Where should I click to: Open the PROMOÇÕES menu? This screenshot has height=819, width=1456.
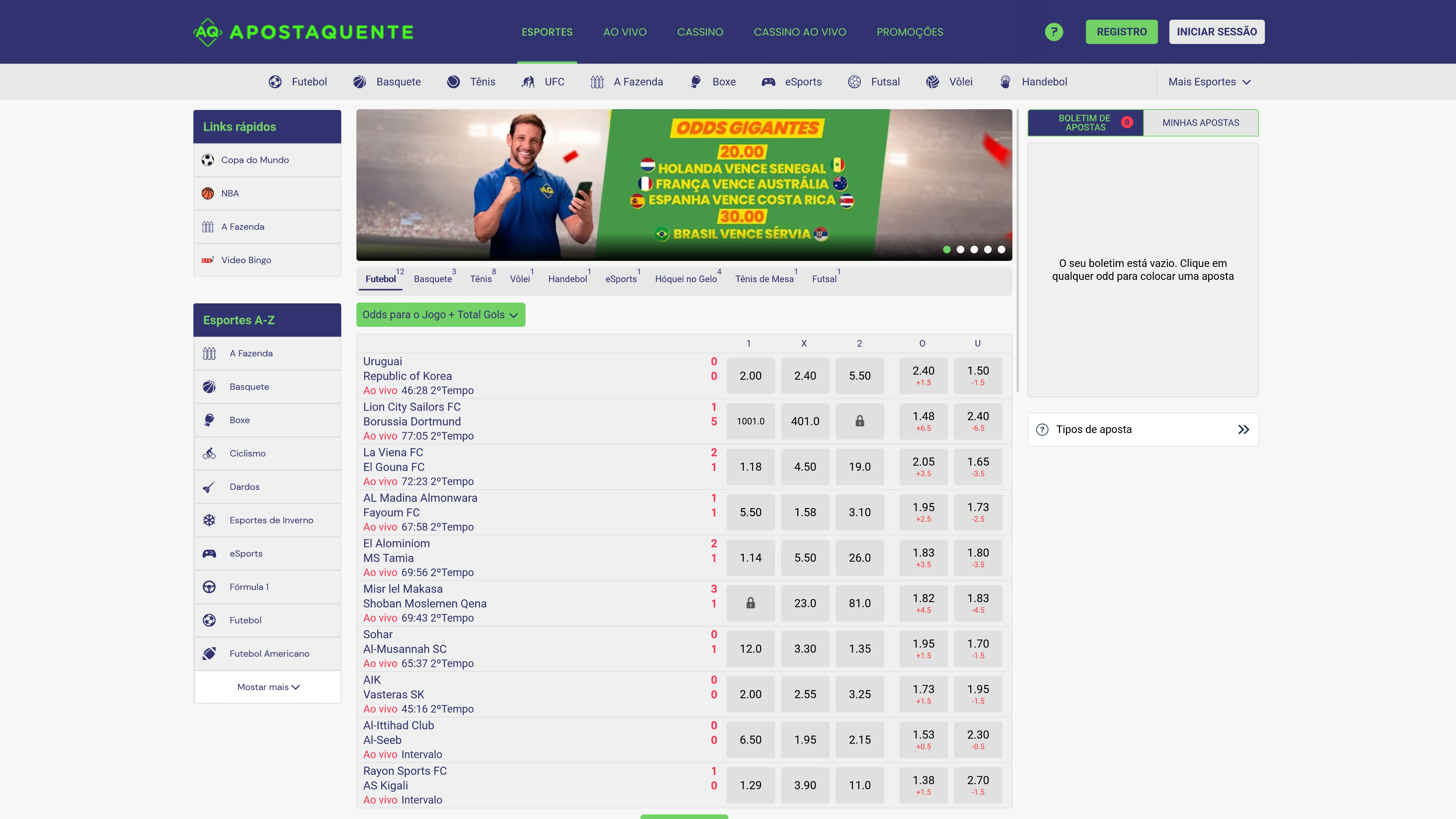click(910, 32)
